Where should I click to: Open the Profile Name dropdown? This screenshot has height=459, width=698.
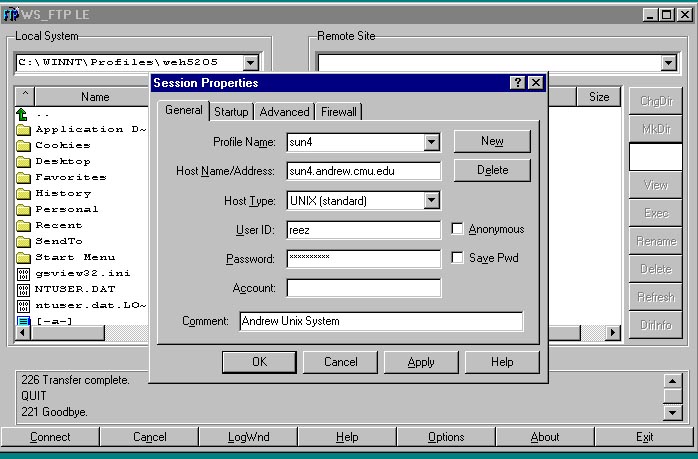click(431, 142)
